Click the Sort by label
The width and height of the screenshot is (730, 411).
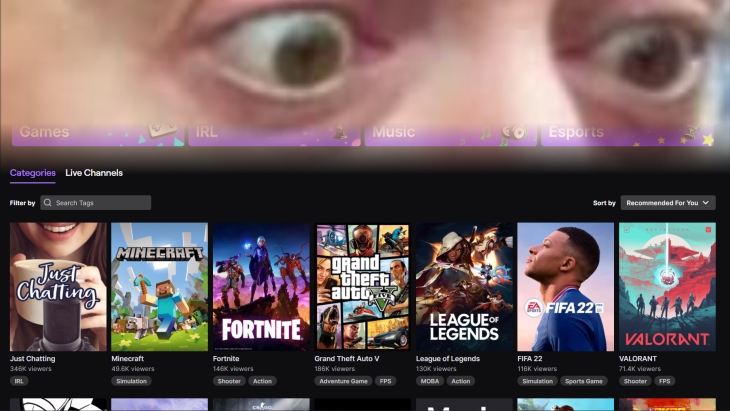(x=604, y=203)
